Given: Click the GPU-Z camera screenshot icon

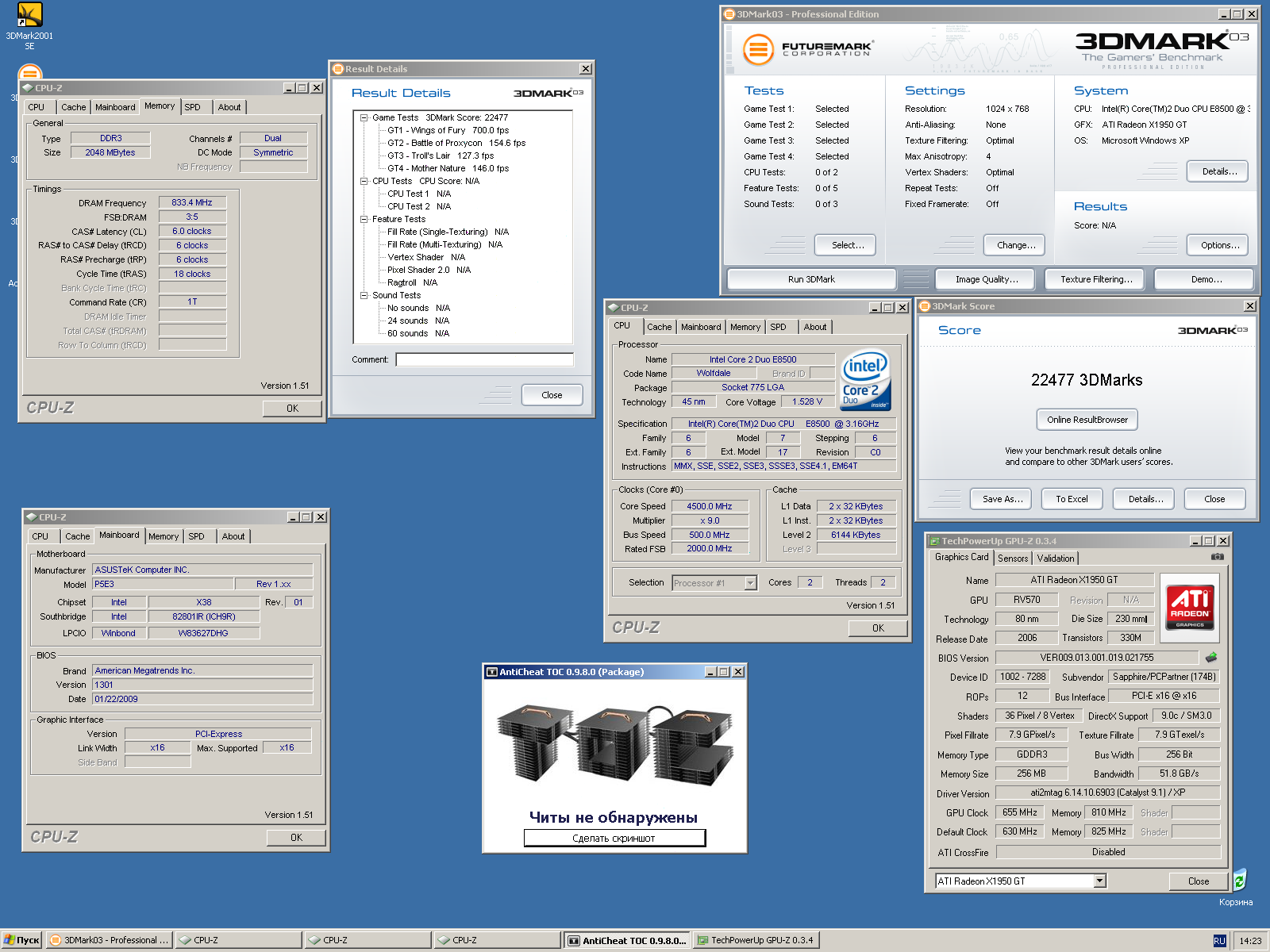Looking at the screenshot, I should click(1217, 557).
